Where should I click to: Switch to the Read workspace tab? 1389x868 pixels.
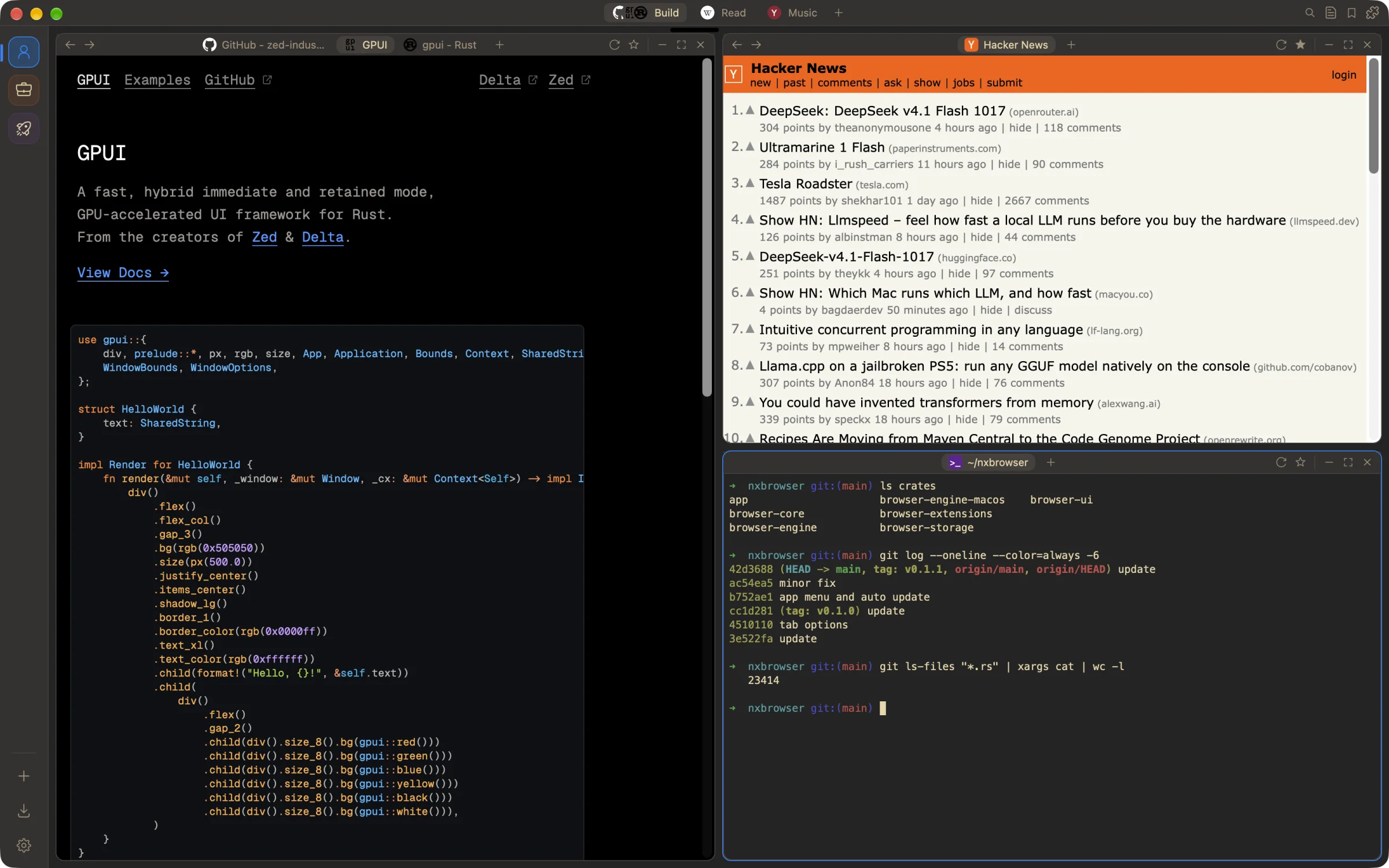(723, 13)
